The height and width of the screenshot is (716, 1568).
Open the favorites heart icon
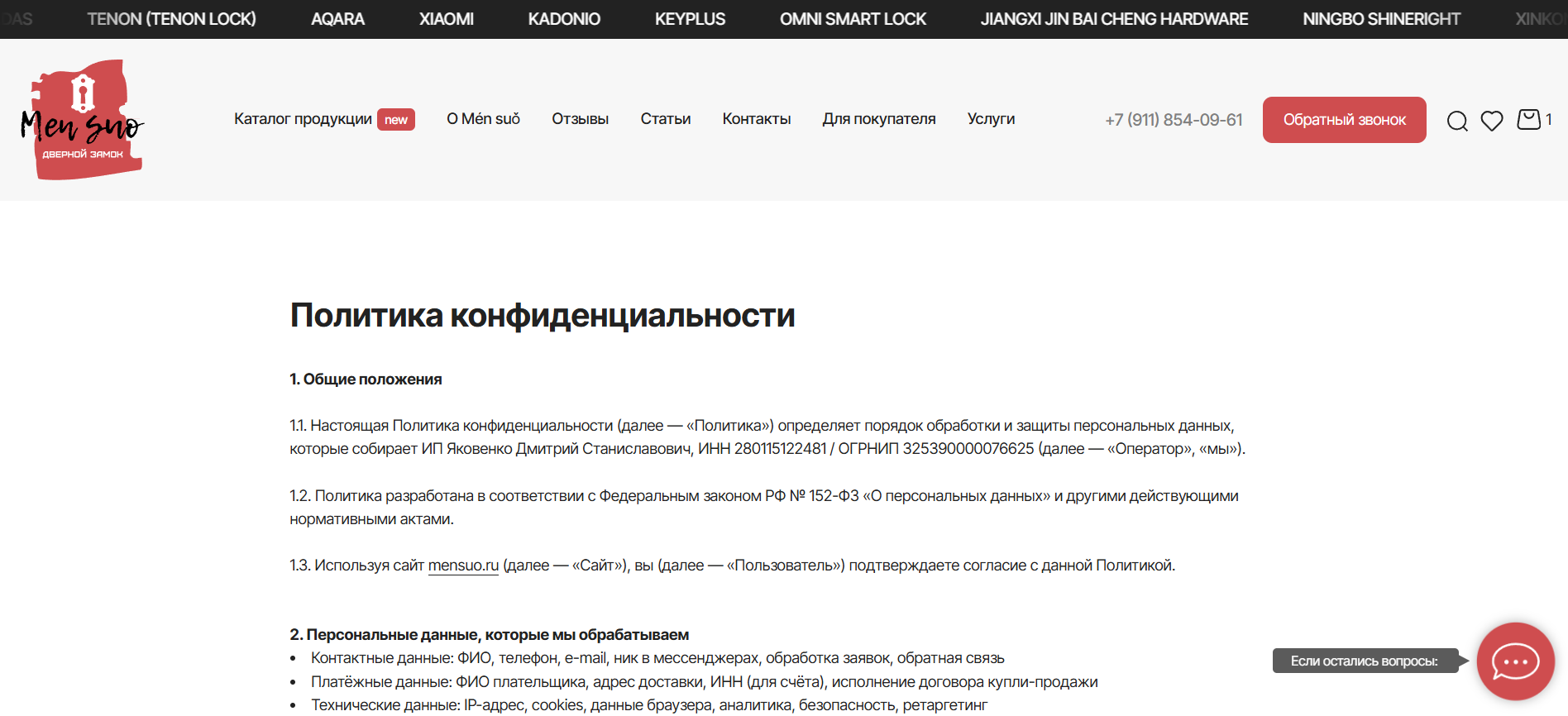(x=1492, y=121)
